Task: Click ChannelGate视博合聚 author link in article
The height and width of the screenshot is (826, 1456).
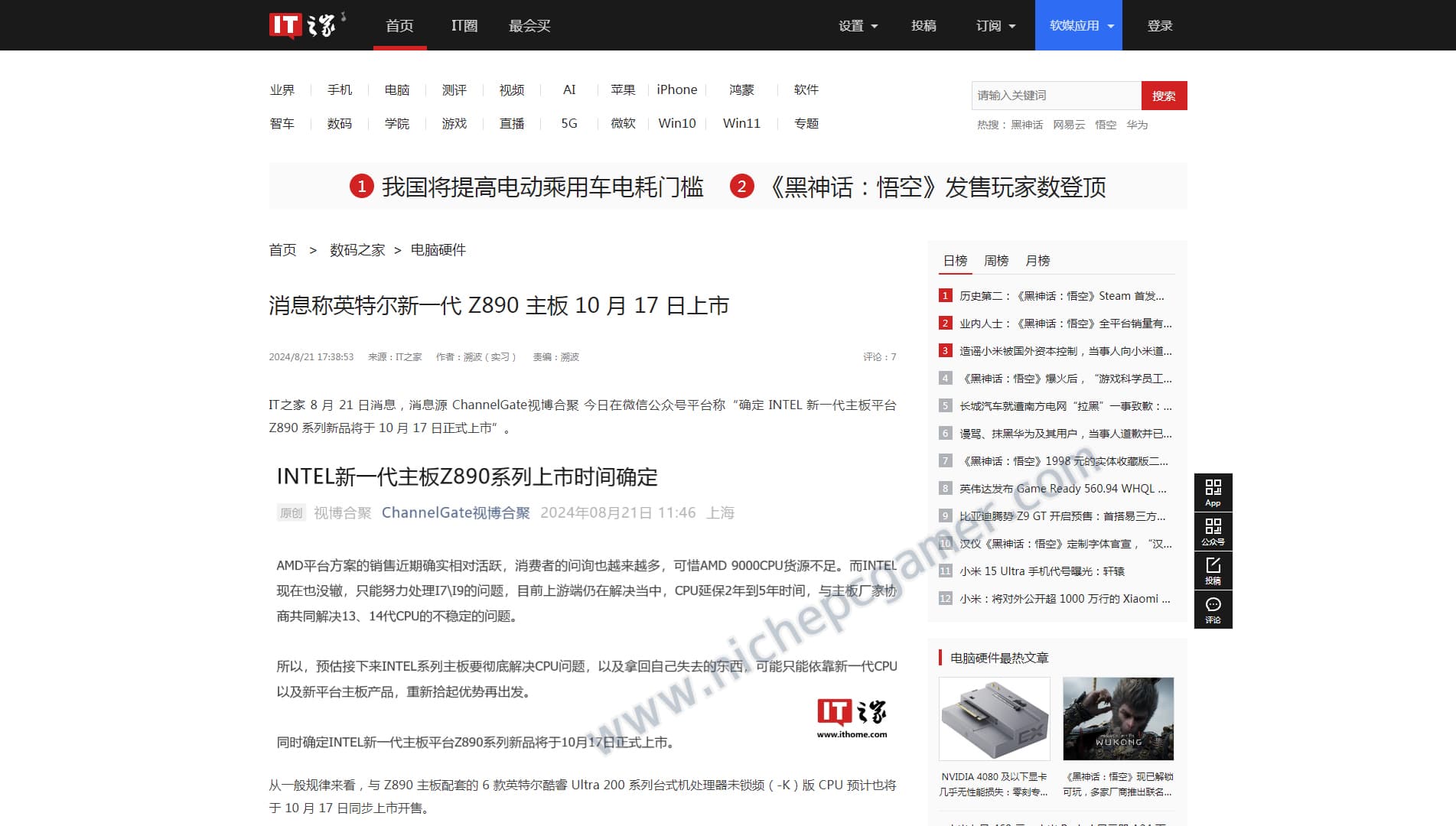Action: point(456,512)
